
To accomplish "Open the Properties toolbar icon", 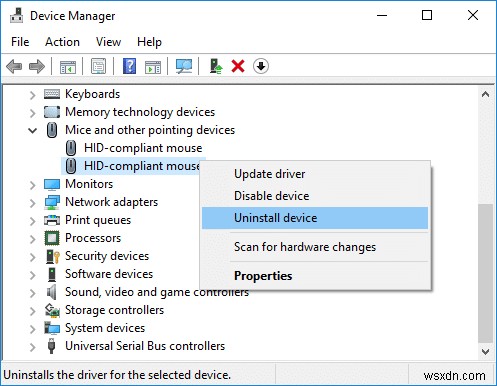I will 98,66.
